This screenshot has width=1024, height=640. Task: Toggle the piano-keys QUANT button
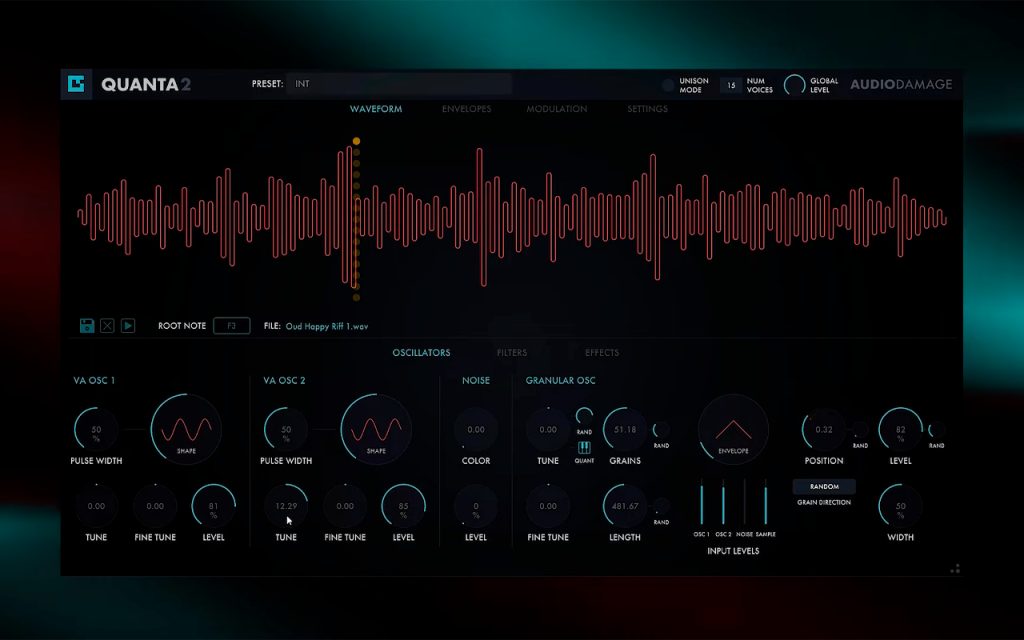coord(584,448)
